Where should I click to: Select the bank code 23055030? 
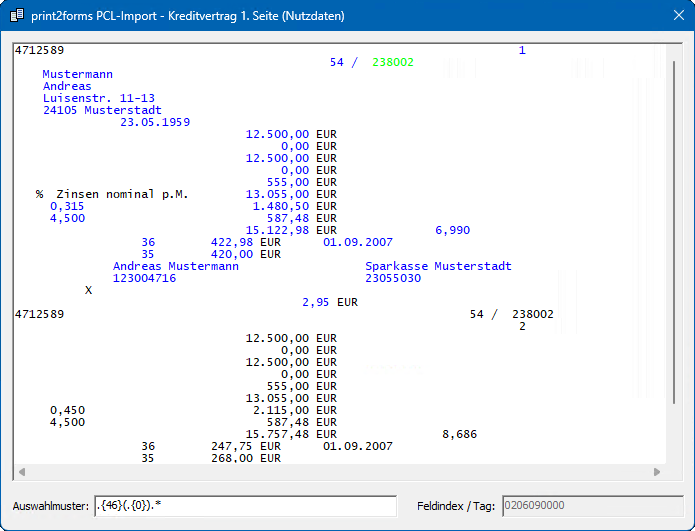point(393,278)
